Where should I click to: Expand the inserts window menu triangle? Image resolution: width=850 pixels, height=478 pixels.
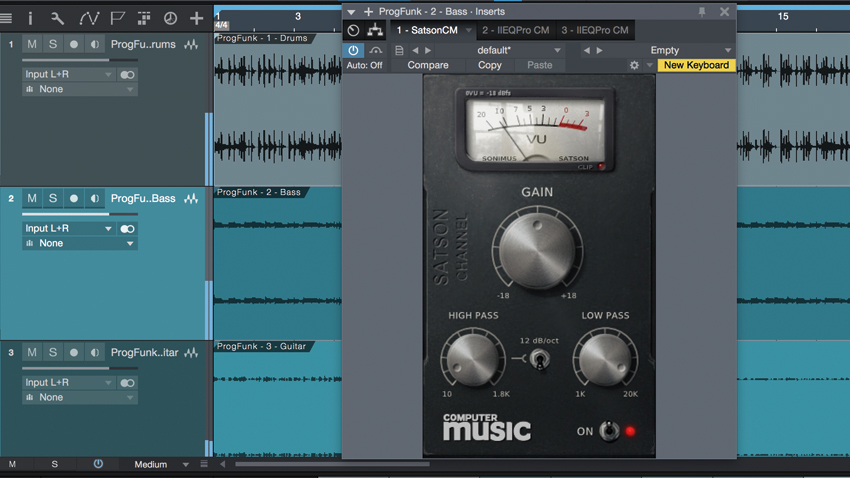(x=351, y=12)
